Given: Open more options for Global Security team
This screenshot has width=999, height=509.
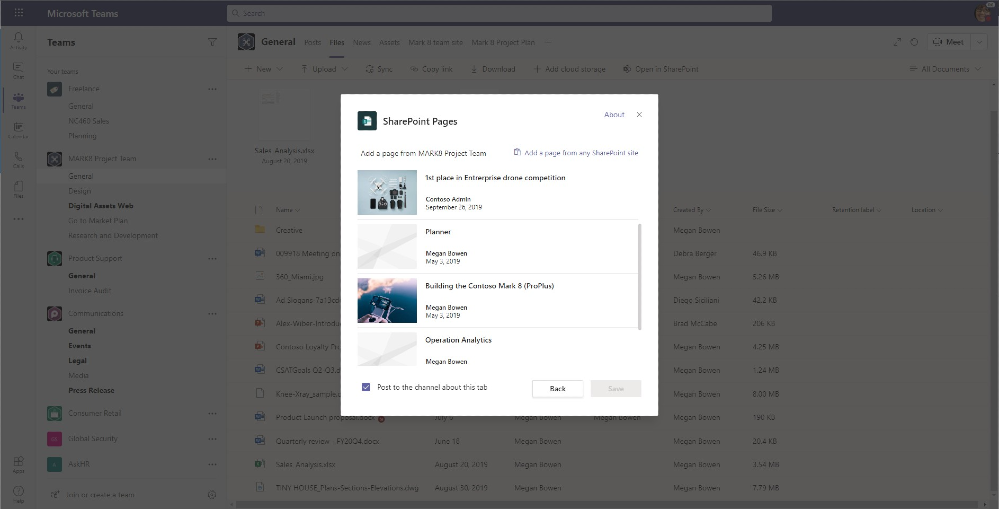Looking at the screenshot, I should (x=212, y=439).
